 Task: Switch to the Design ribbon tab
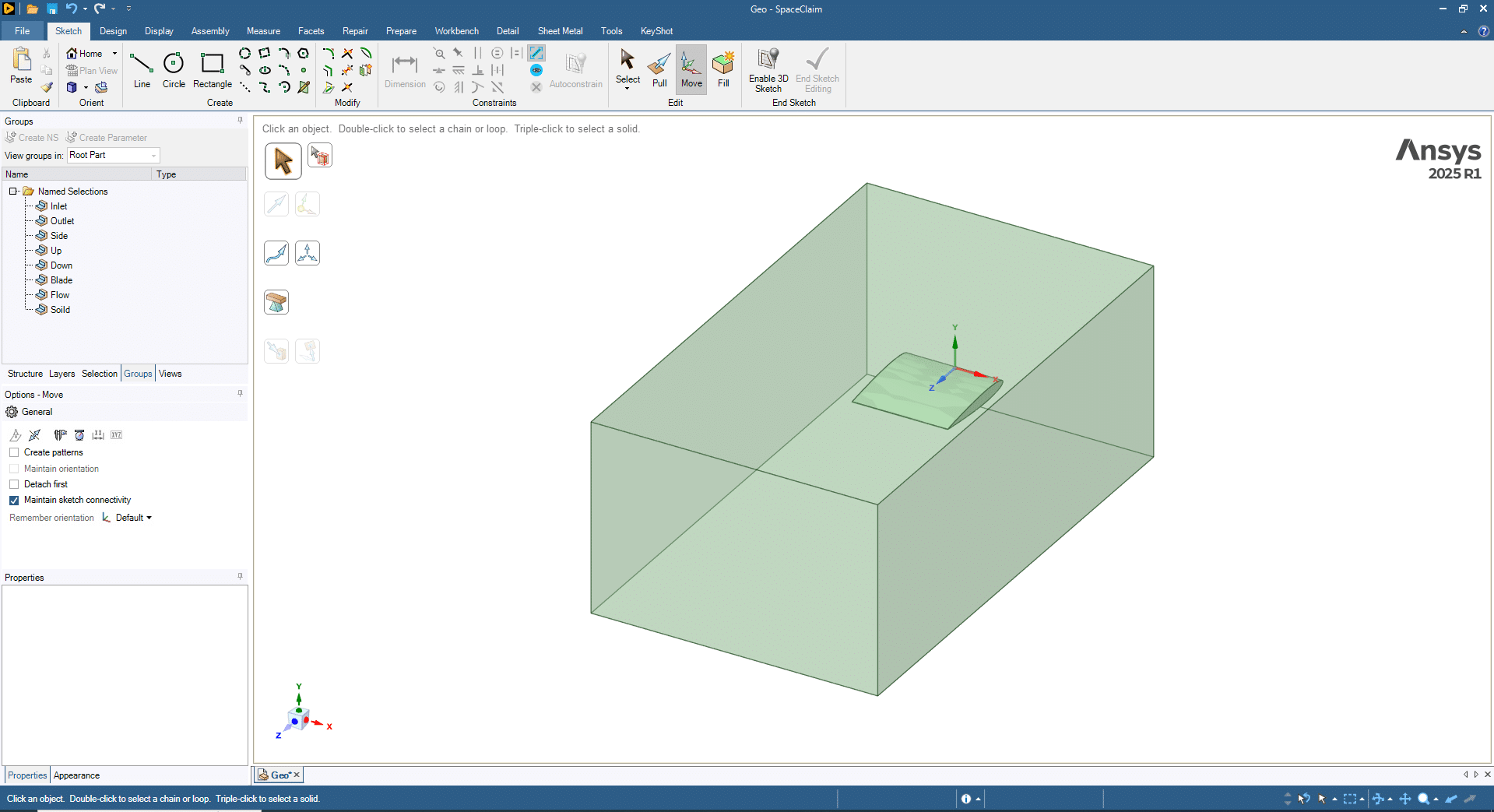point(113,31)
